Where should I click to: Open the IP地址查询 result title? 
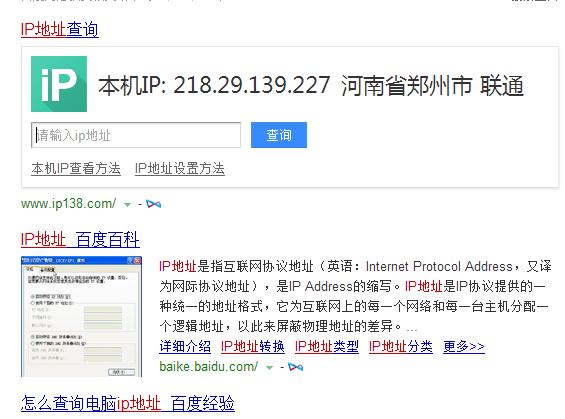pyautogui.click(x=59, y=29)
